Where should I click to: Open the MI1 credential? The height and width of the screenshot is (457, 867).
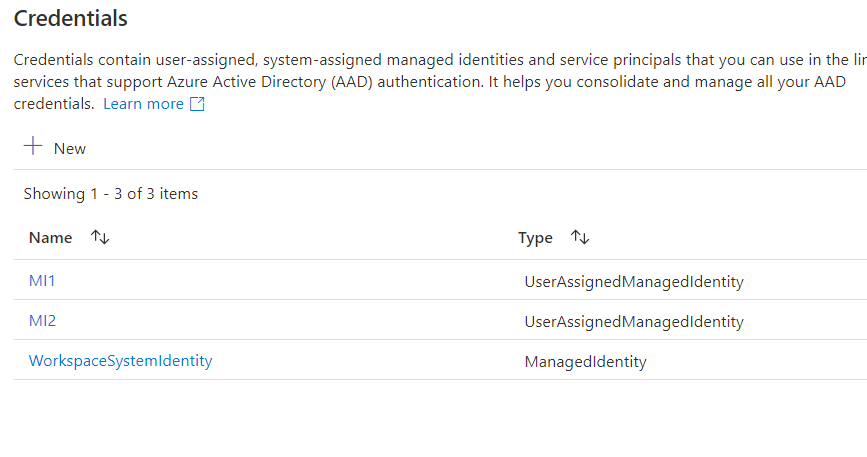click(x=42, y=281)
